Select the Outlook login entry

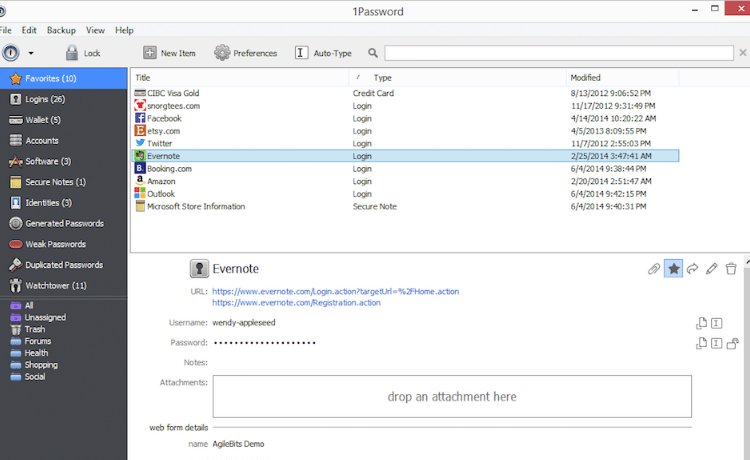click(406, 194)
